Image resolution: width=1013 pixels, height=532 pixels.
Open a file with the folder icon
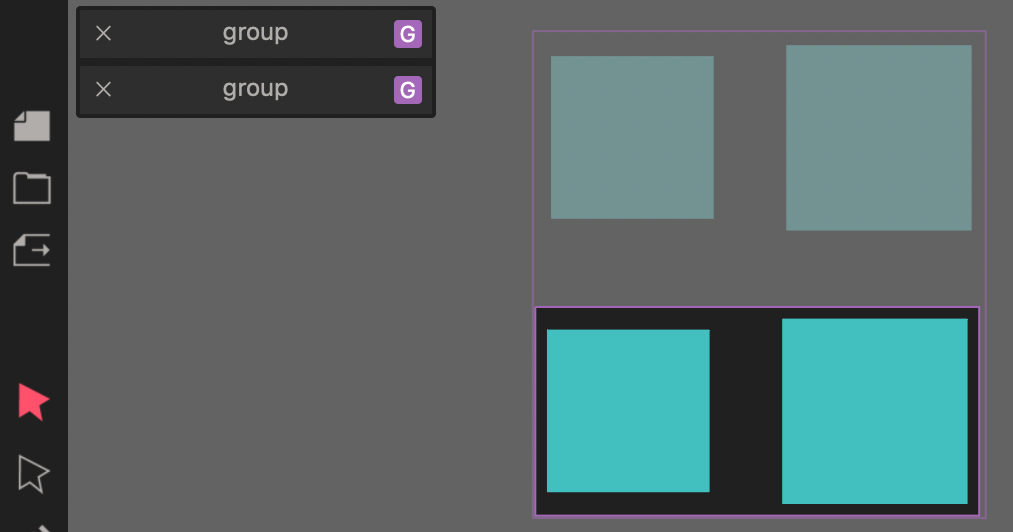(x=32, y=187)
